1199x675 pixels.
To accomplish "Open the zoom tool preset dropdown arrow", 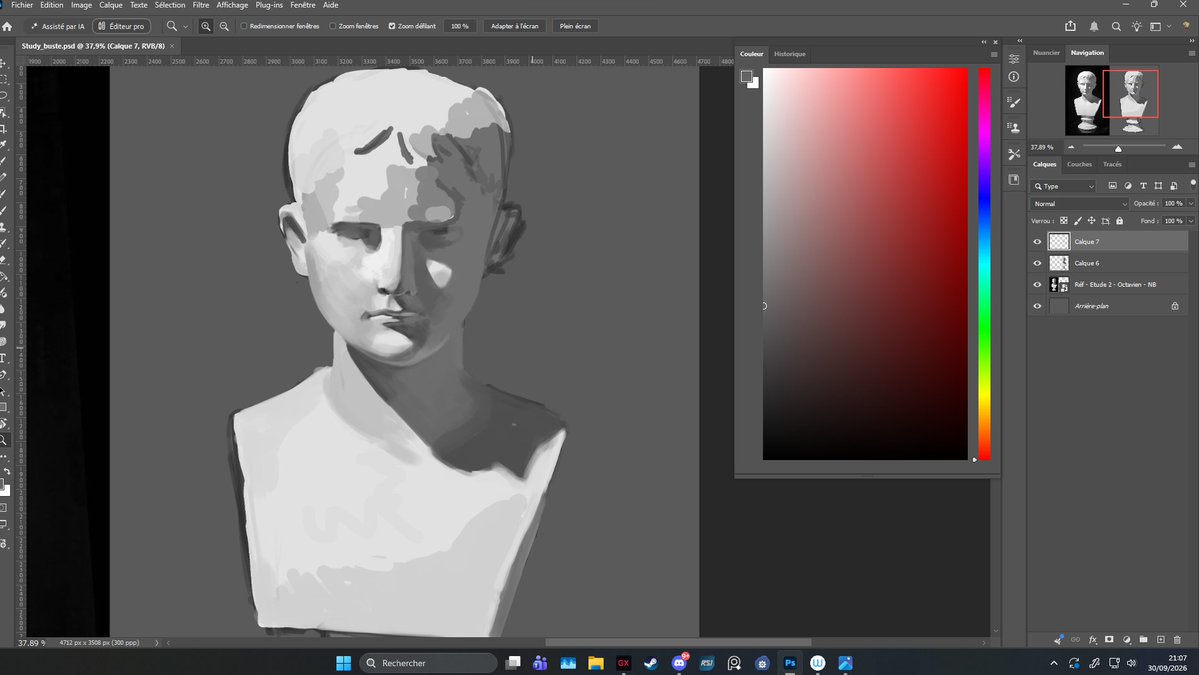I will pos(185,26).
